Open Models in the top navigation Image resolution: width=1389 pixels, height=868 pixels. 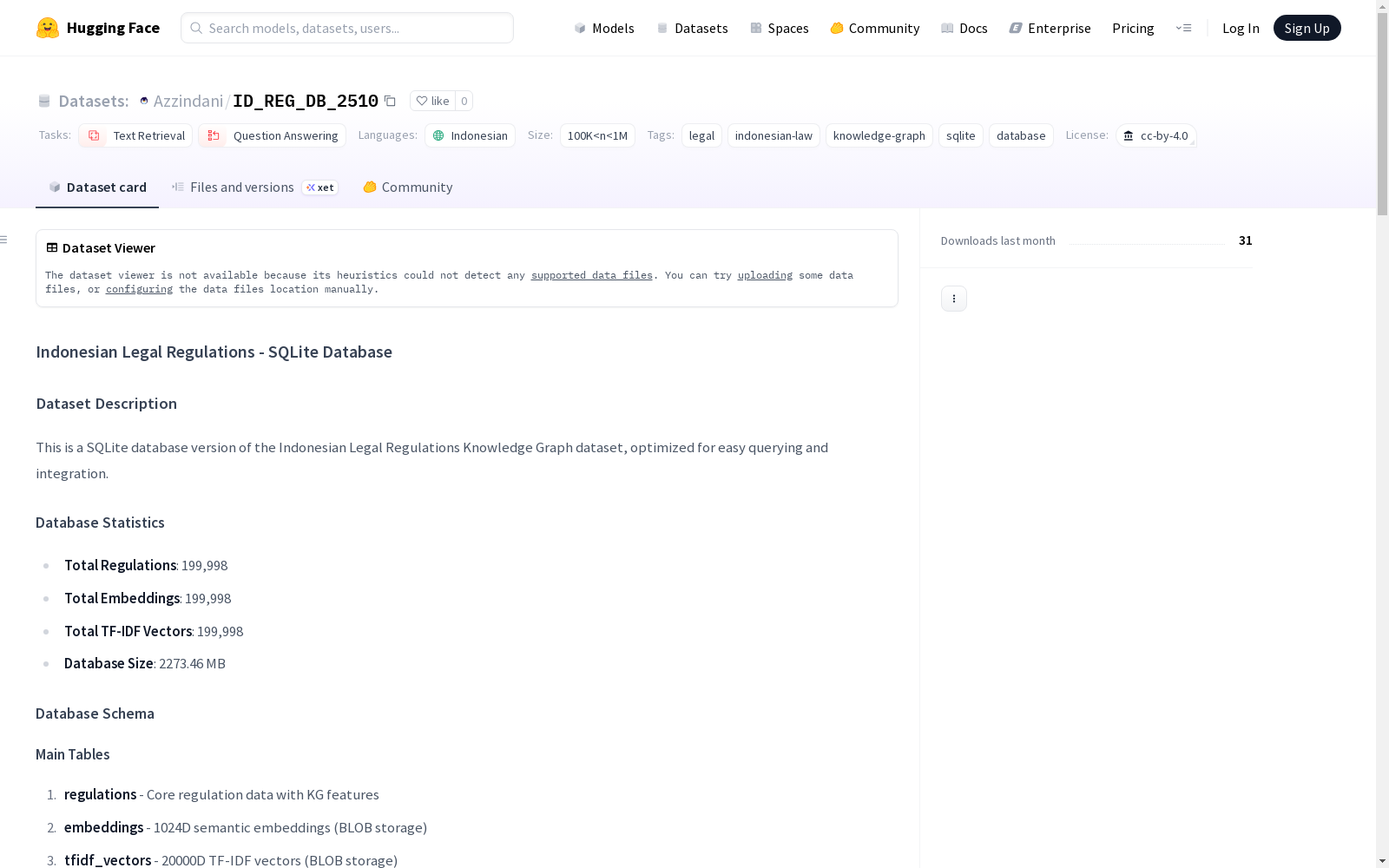point(604,28)
